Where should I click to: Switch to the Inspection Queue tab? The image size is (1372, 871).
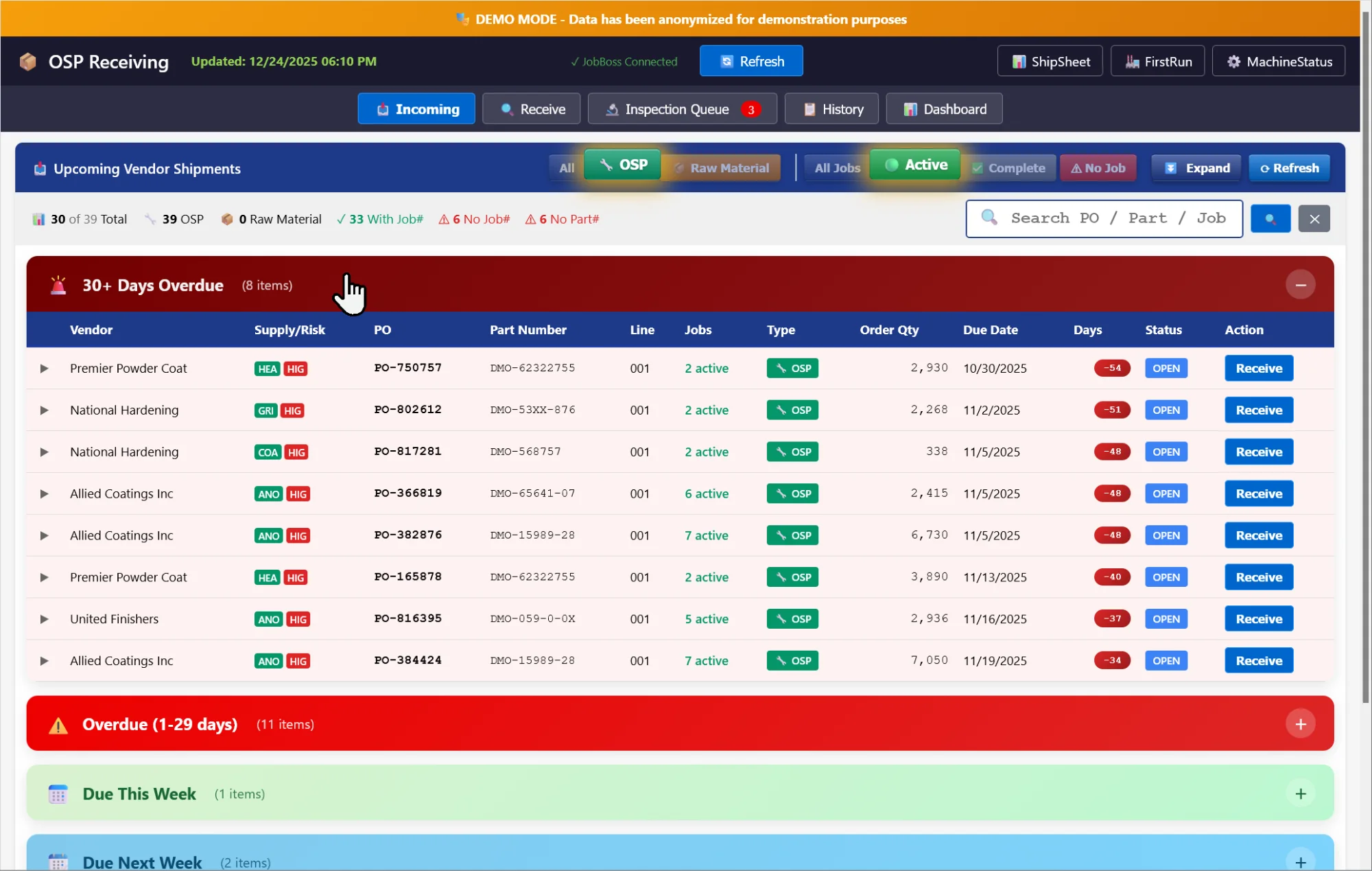point(682,109)
